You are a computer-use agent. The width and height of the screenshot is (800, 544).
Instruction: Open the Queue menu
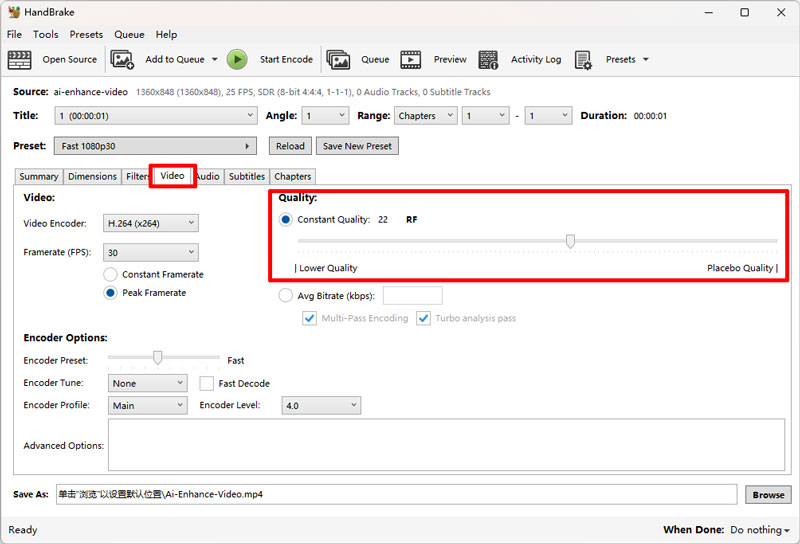129,34
